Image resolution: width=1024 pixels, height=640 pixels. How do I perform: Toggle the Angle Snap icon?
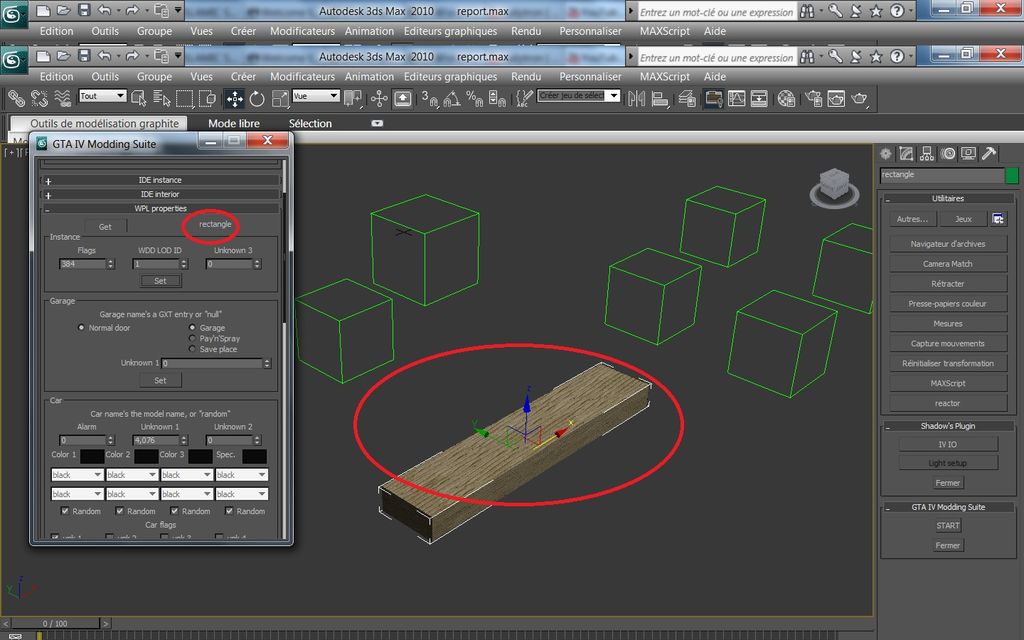point(451,99)
